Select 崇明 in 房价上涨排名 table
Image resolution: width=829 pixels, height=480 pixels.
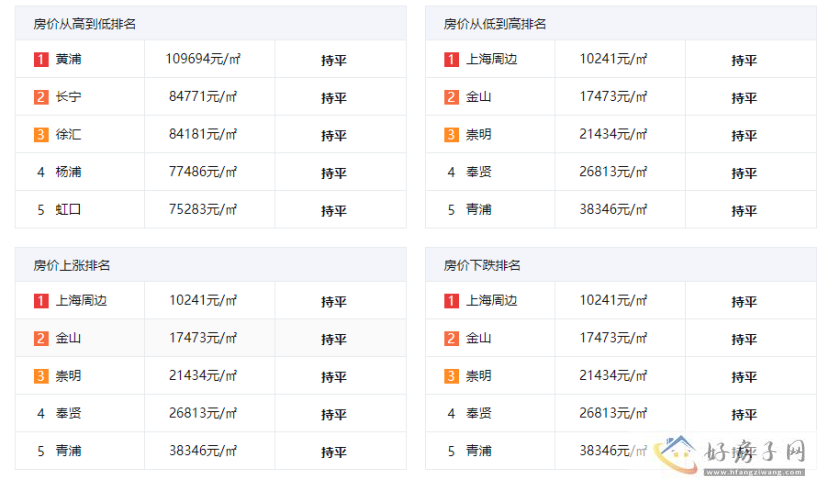69,376
